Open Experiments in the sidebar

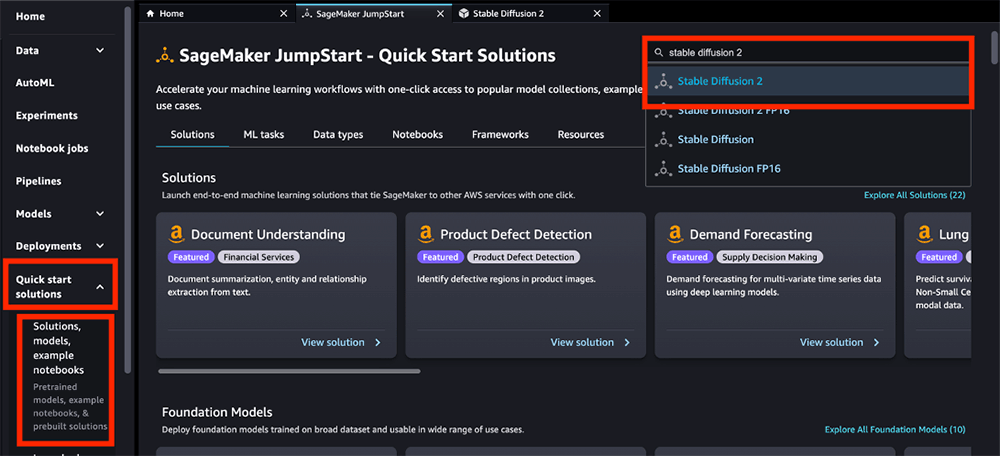tap(47, 115)
